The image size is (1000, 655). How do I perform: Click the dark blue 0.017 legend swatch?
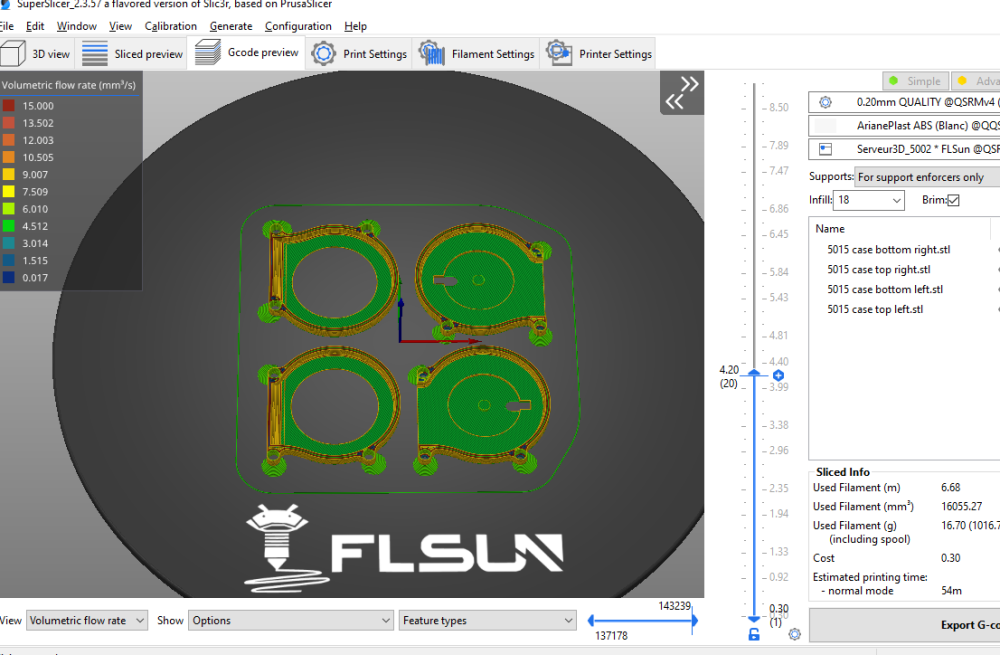click(x=8, y=278)
